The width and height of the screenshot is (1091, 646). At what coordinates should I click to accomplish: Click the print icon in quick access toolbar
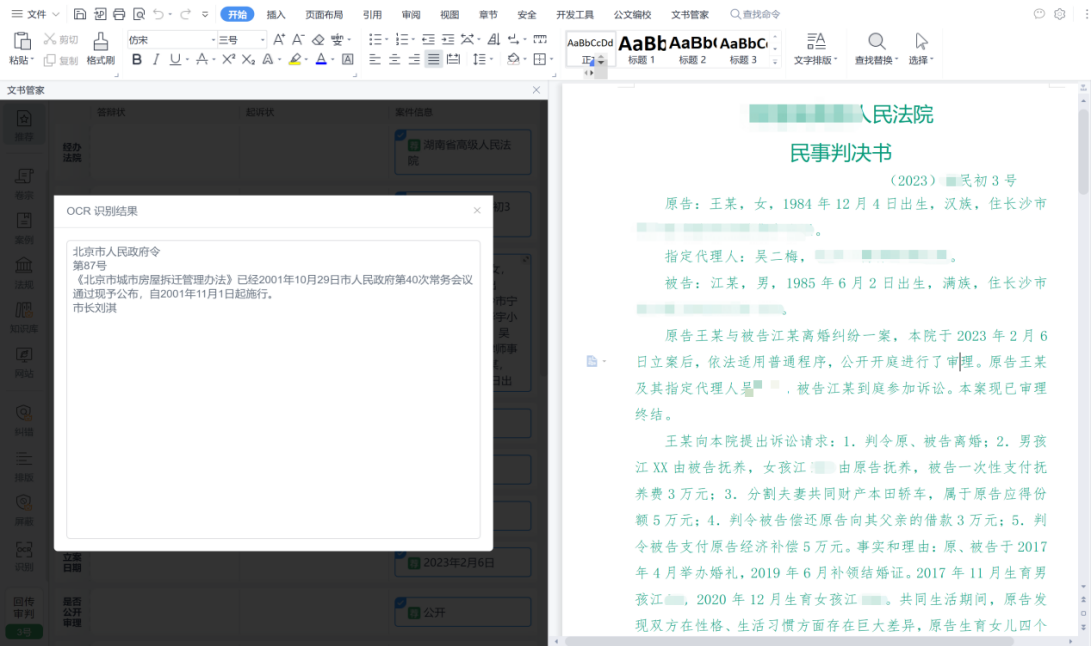(119, 14)
